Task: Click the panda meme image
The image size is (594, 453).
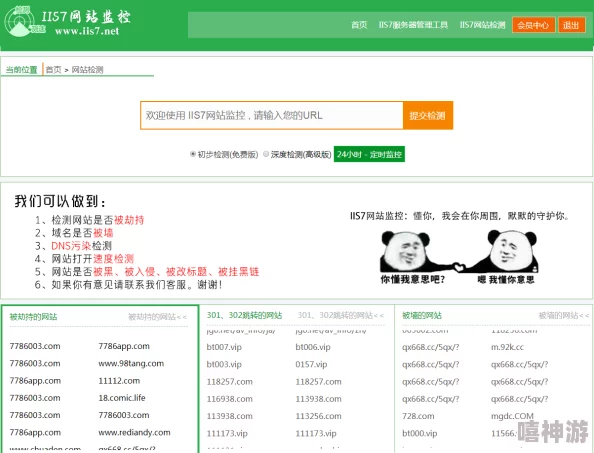Action: point(459,257)
